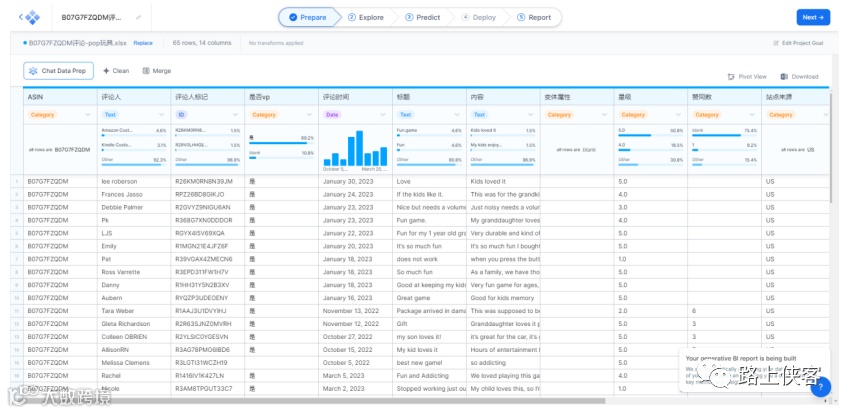The height and width of the screenshot is (413, 849).
Task: Go to the Explore step
Action: [x=366, y=17]
